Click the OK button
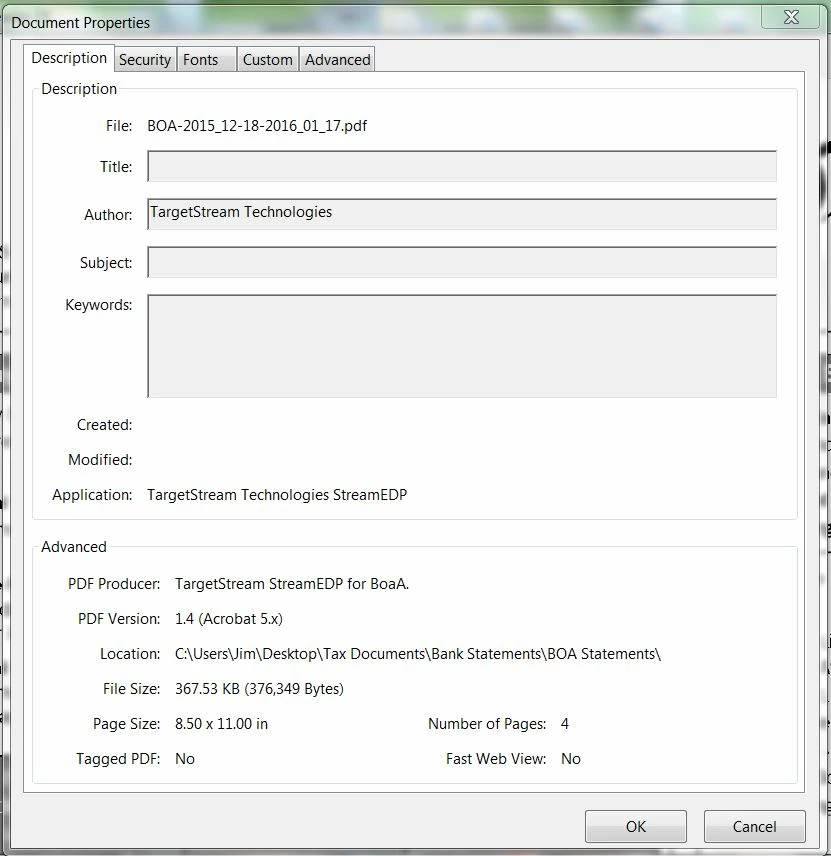This screenshot has width=831, height=856. pyautogui.click(x=636, y=827)
